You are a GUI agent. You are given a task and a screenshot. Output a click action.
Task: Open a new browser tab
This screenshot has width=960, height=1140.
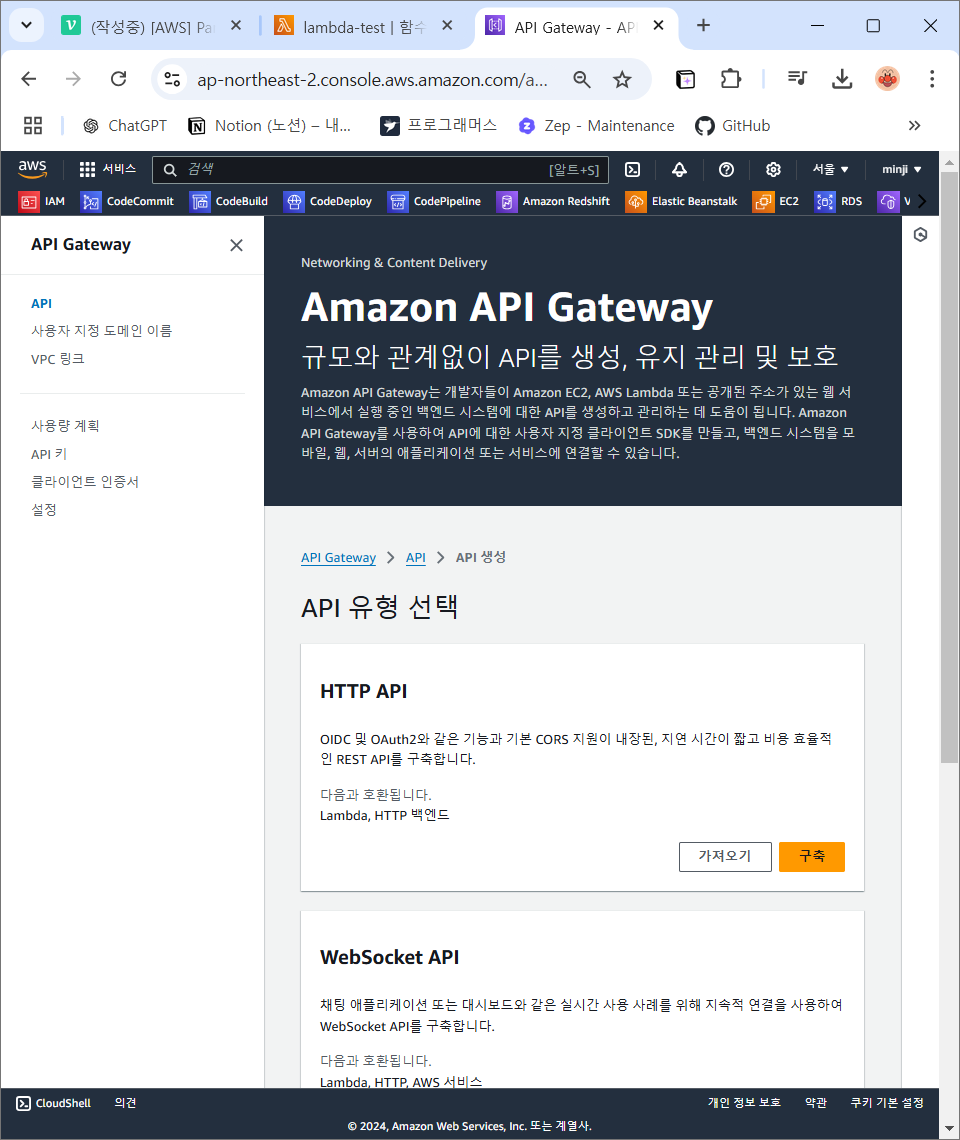coord(703,25)
